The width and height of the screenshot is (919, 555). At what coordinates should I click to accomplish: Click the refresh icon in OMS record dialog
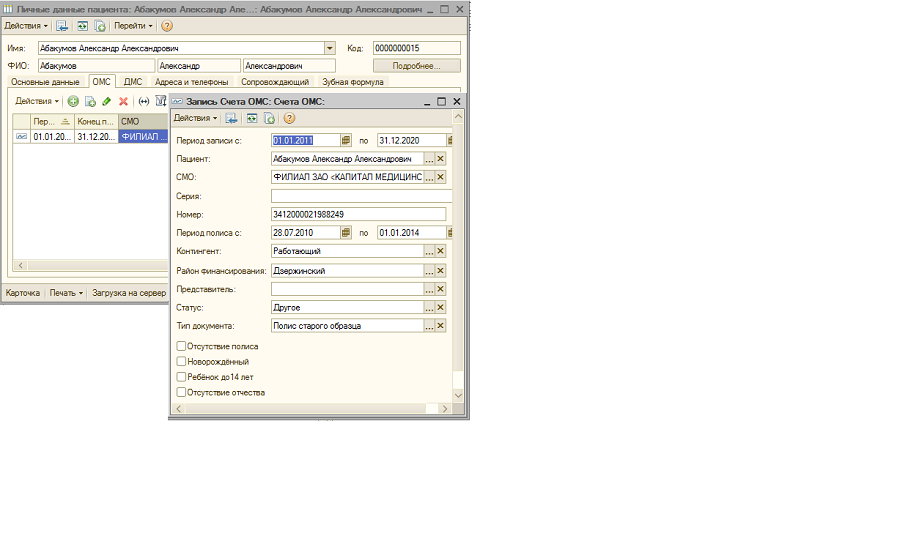pos(251,118)
